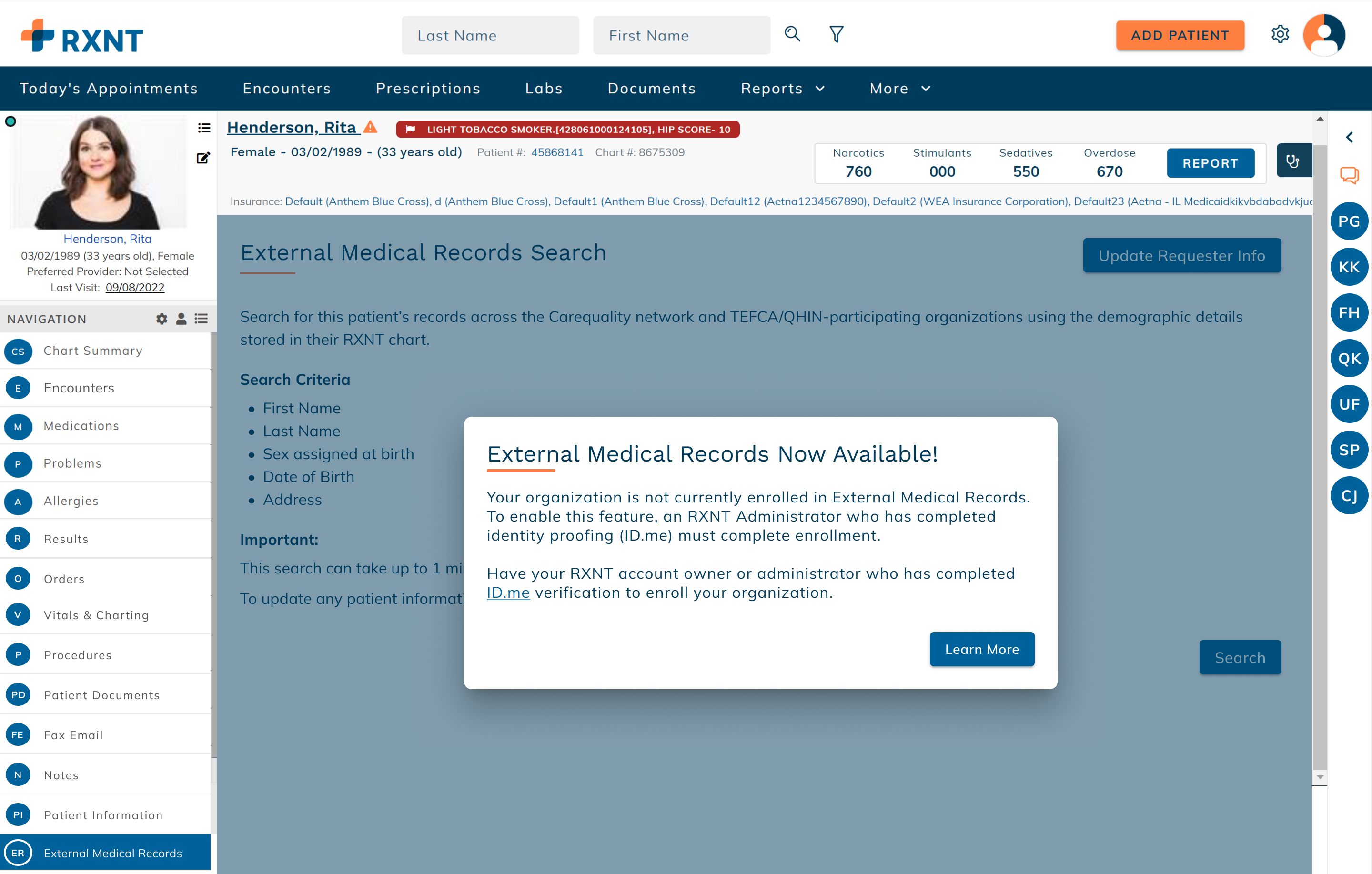1372x874 pixels.
Task: Expand the Reports dropdown menu
Action: tap(783, 88)
